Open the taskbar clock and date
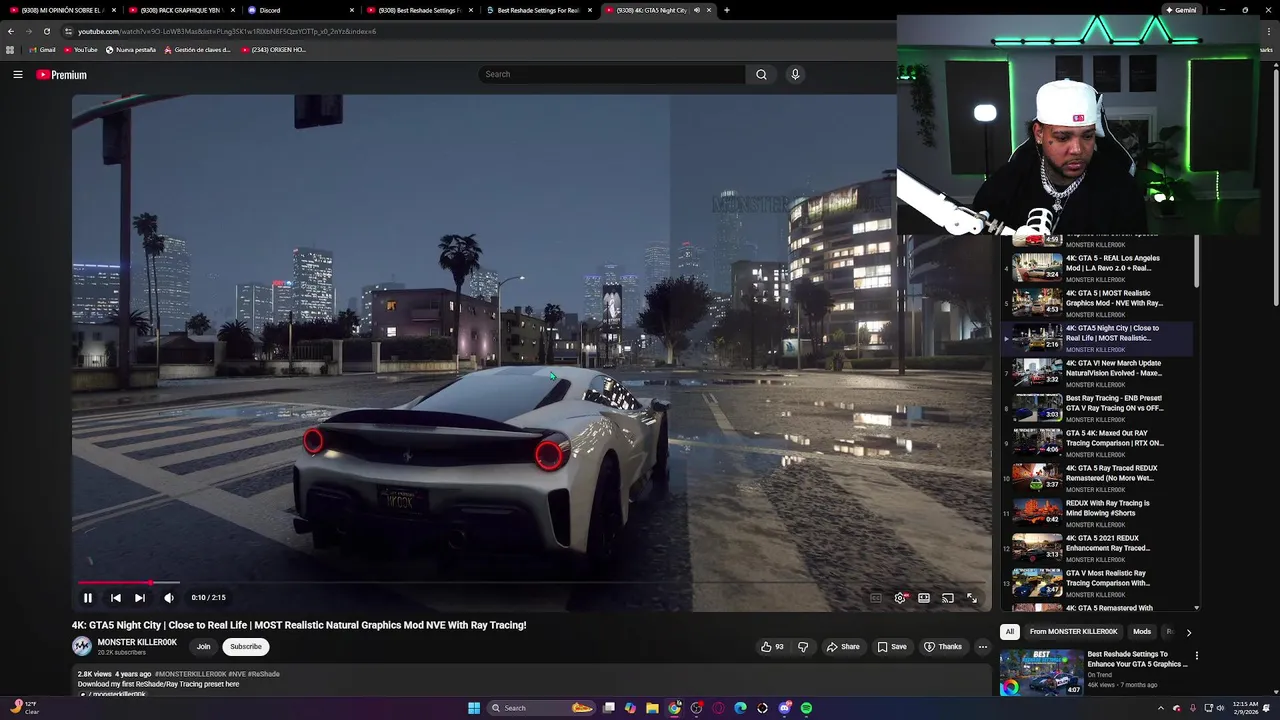 point(1245,708)
